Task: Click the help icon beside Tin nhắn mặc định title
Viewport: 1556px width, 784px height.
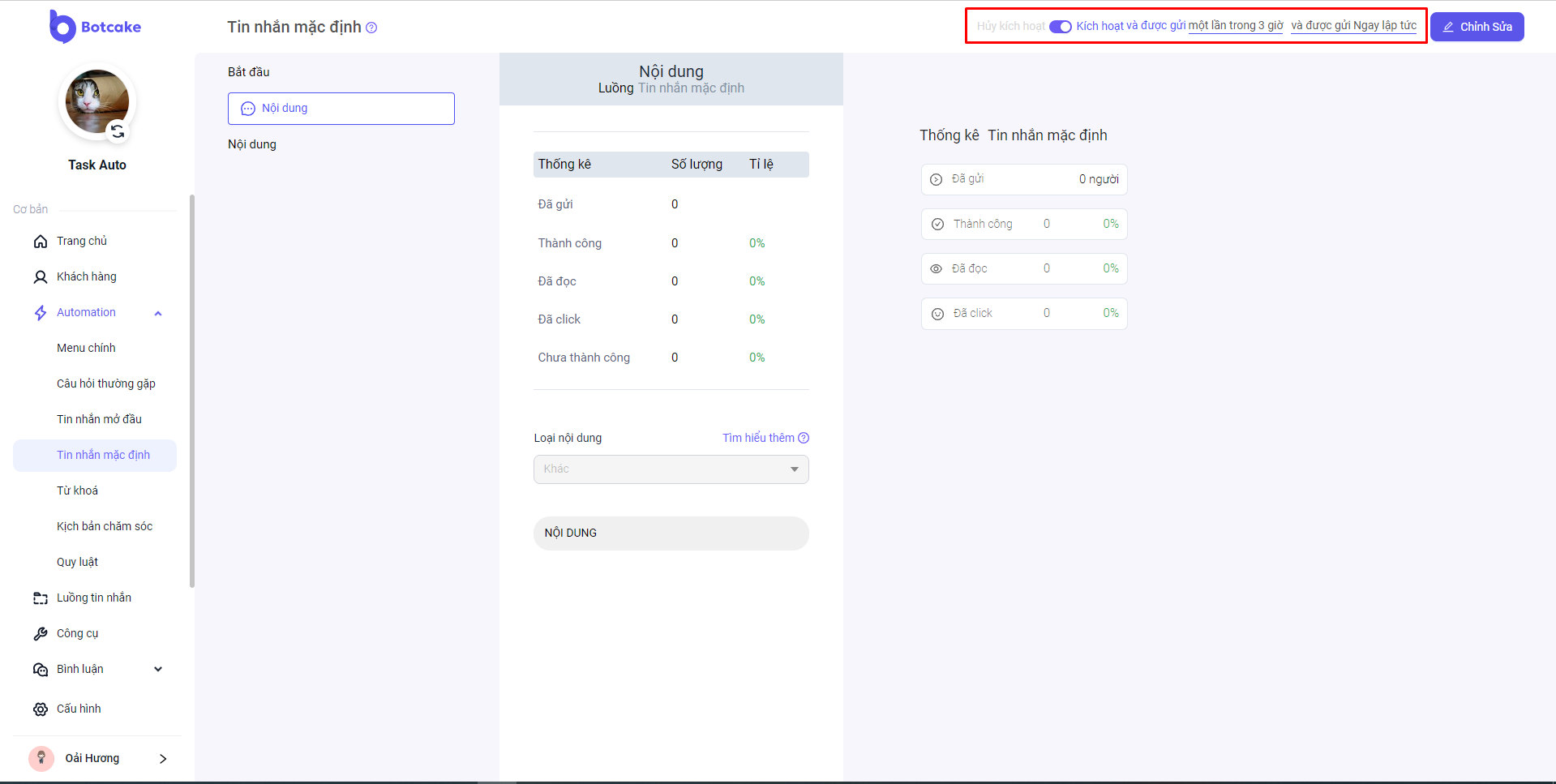Action: (371, 28)
